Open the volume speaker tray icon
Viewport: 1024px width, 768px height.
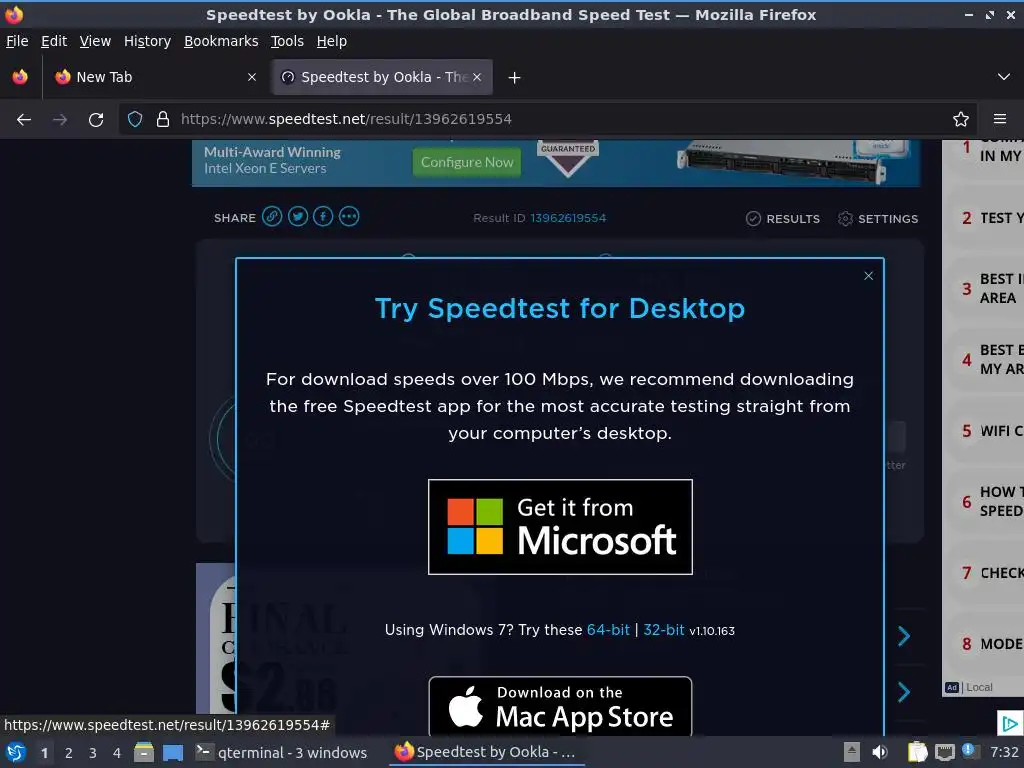pos(880,752)
